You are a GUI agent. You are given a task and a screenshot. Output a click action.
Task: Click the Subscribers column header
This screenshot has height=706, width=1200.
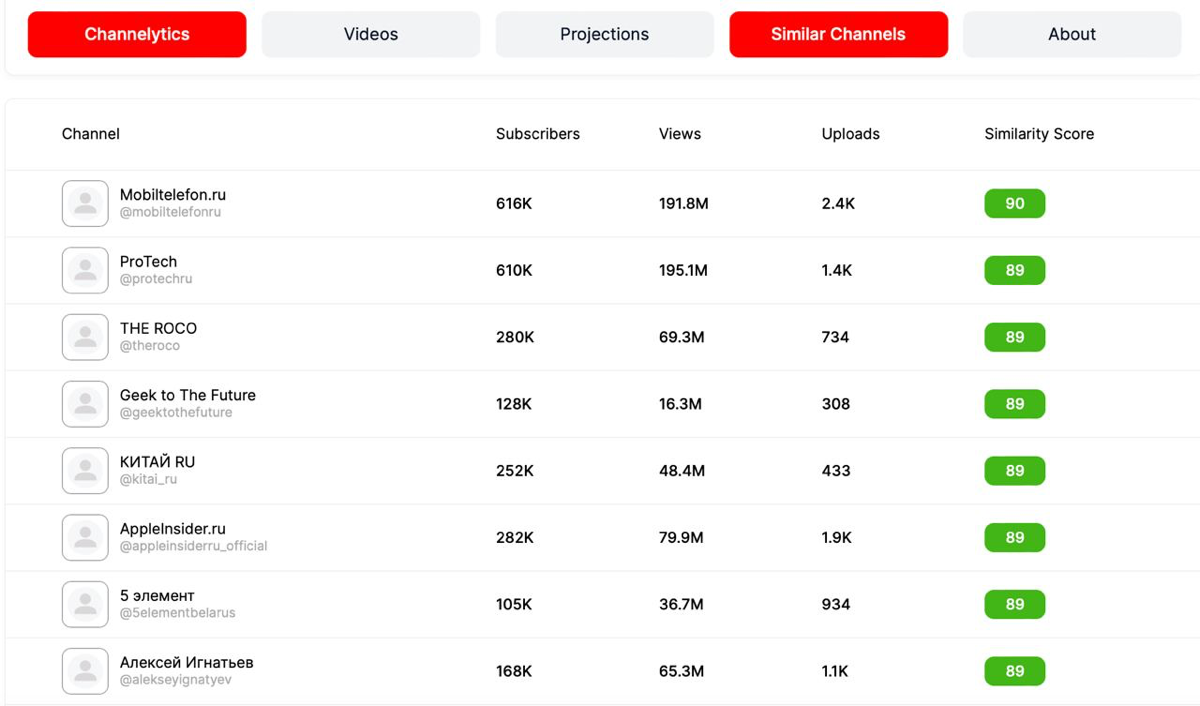point(538,134)
